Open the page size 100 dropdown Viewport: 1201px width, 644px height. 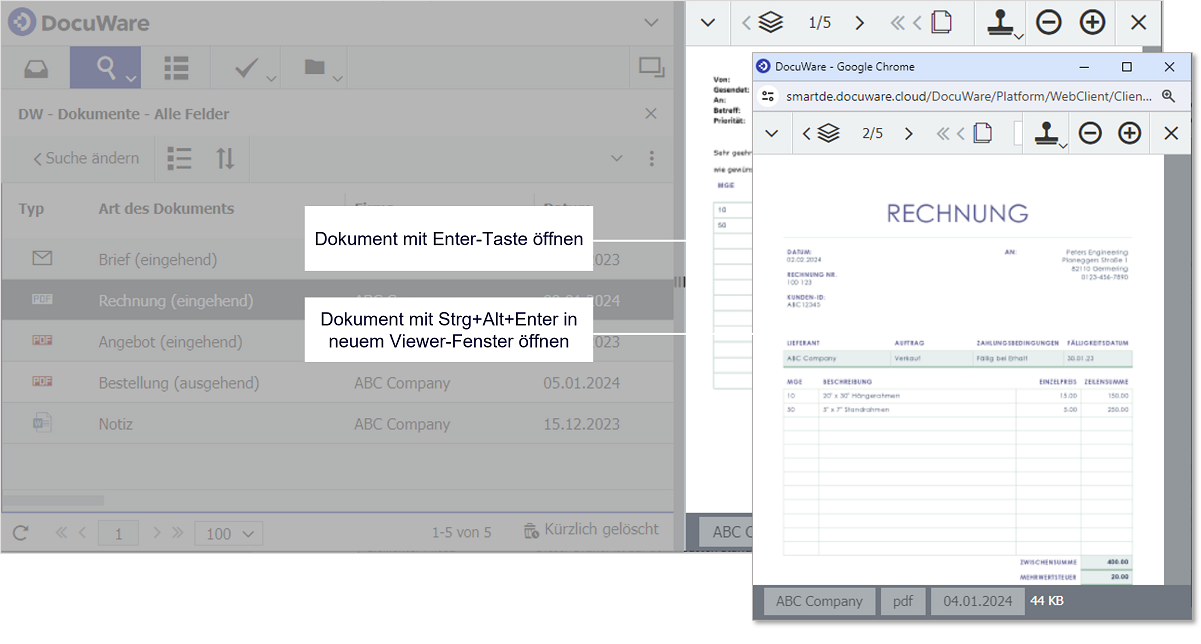[x=228, y=533]
